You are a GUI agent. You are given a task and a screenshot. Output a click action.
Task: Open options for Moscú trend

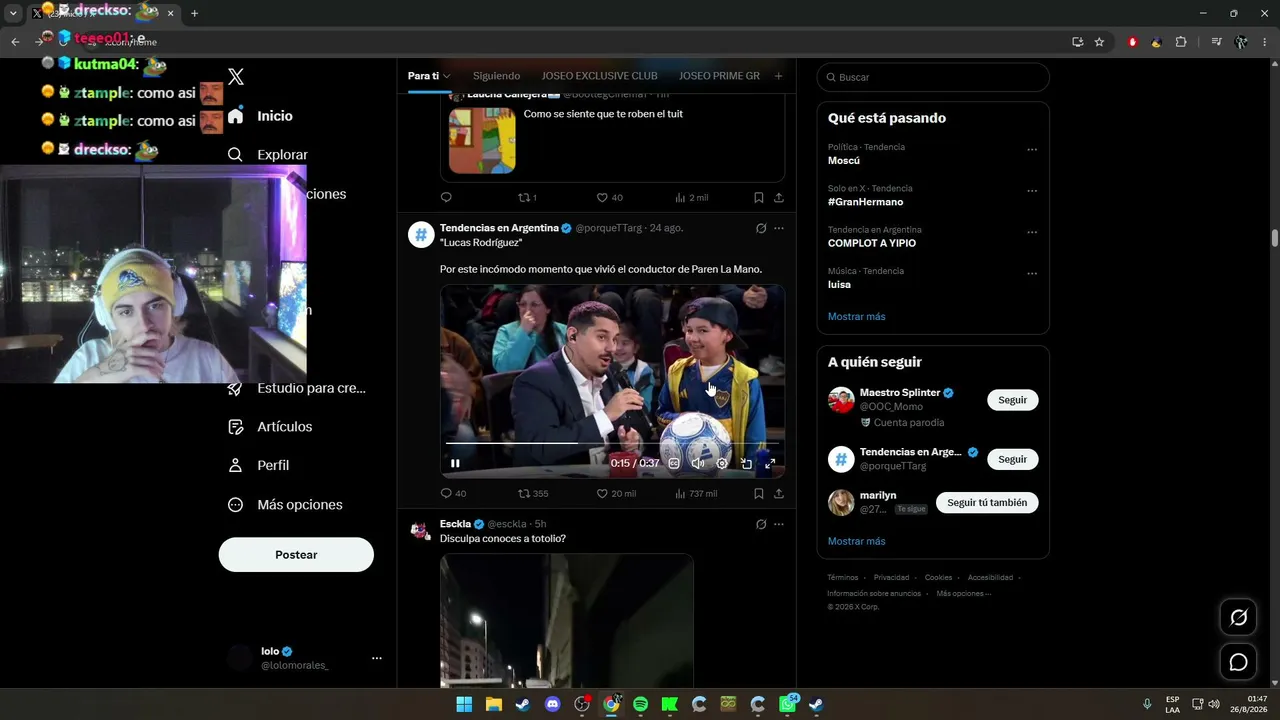click(1032, 150)
